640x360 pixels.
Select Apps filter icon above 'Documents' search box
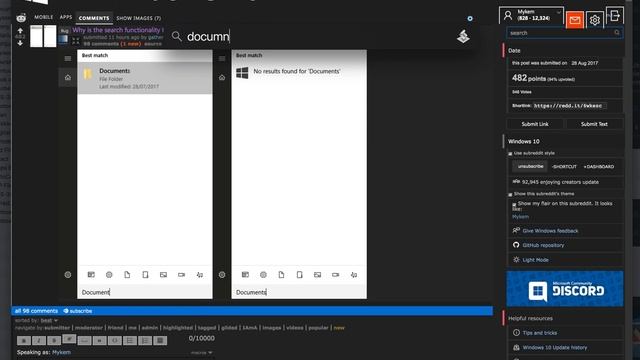[245, 275]
